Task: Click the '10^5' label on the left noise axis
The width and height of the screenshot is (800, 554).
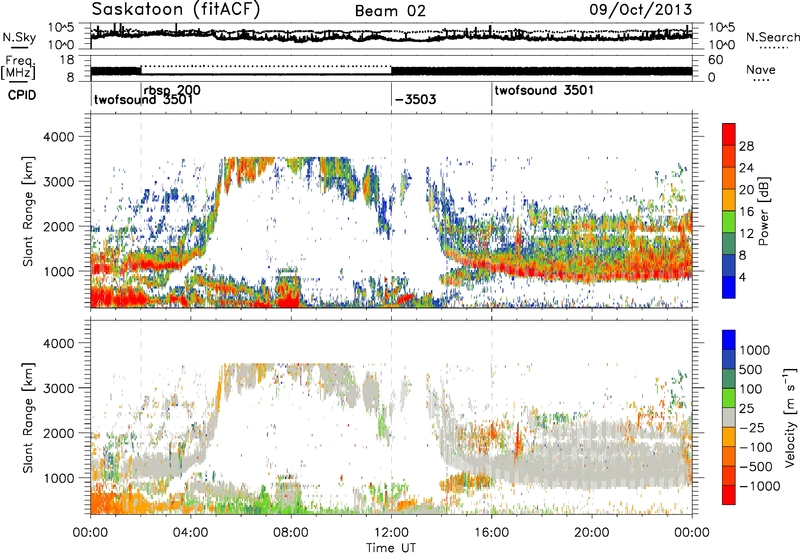Action: 61,28
